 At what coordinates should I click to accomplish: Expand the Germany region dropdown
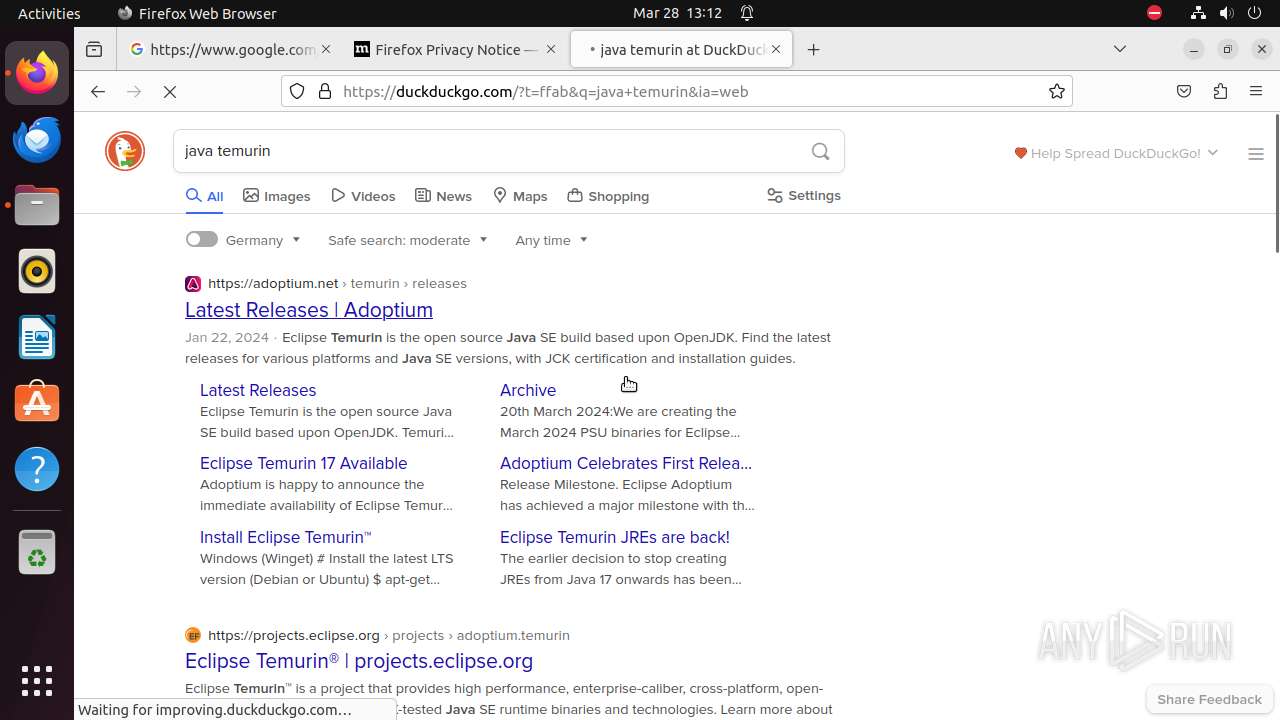[x=263, y=240]
